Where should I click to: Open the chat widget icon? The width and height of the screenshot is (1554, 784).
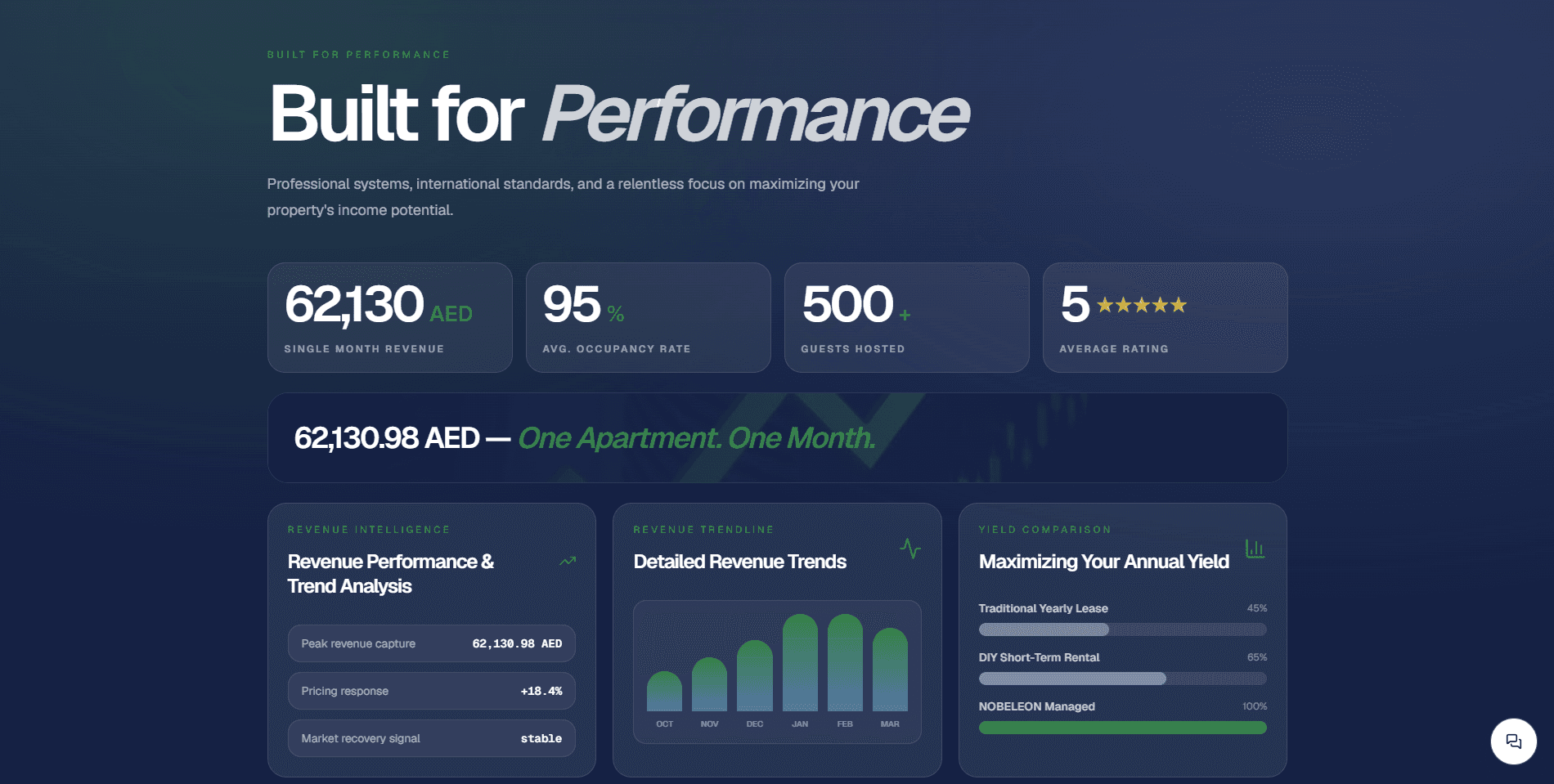pyautogui.click(x=1513, y=741)
